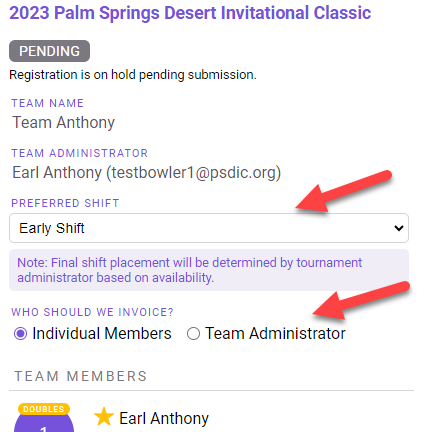
Task: Open the Preferred Shift dropdown showing Early Shift
Action: coord(209,228)
